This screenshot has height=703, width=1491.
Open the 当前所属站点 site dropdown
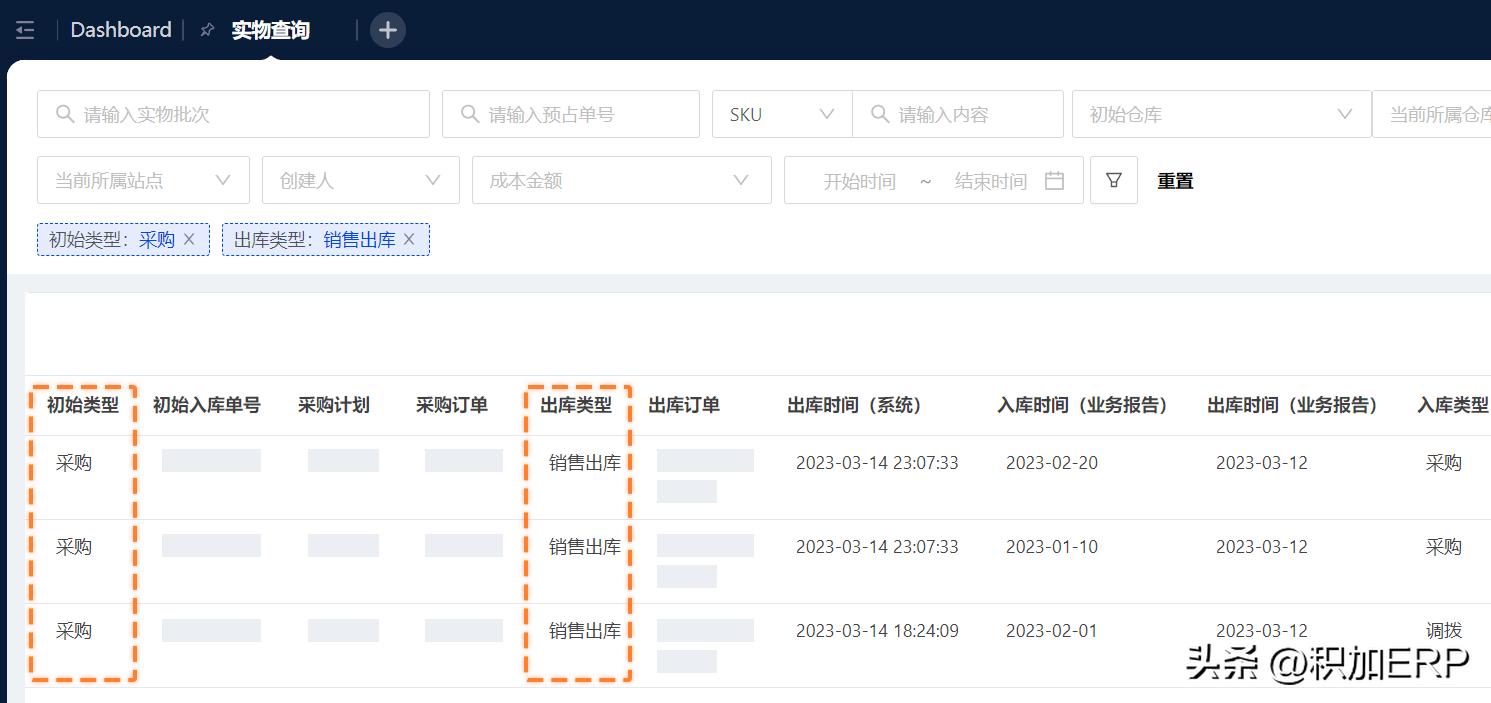143,180
